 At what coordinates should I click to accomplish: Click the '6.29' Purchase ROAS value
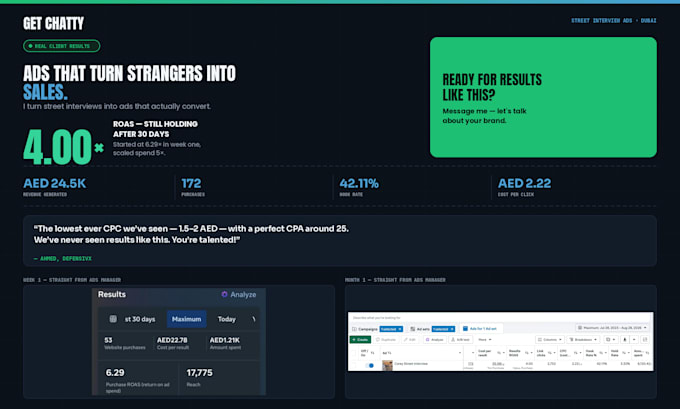coord(115,373)
